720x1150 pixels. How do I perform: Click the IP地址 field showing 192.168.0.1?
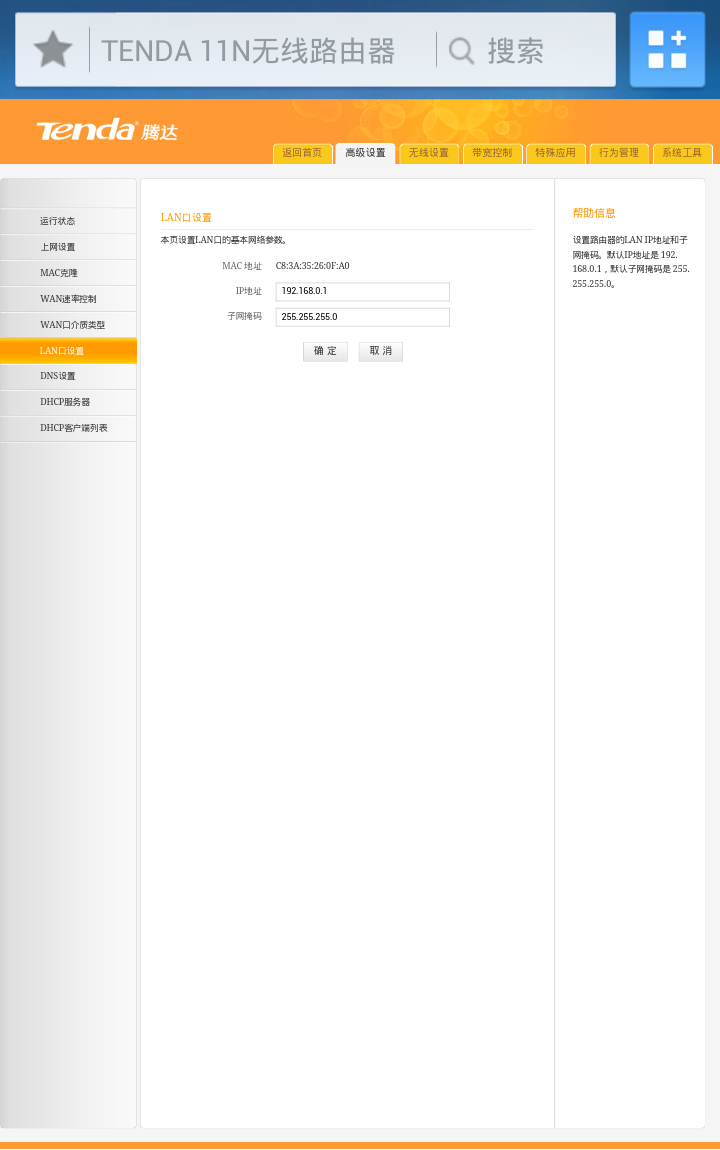pyautogui.click(x=362, y=291)
